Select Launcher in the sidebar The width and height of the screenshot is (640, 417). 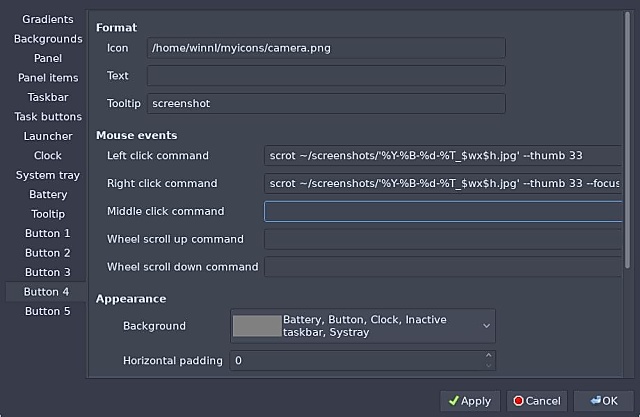coord(47,136)
